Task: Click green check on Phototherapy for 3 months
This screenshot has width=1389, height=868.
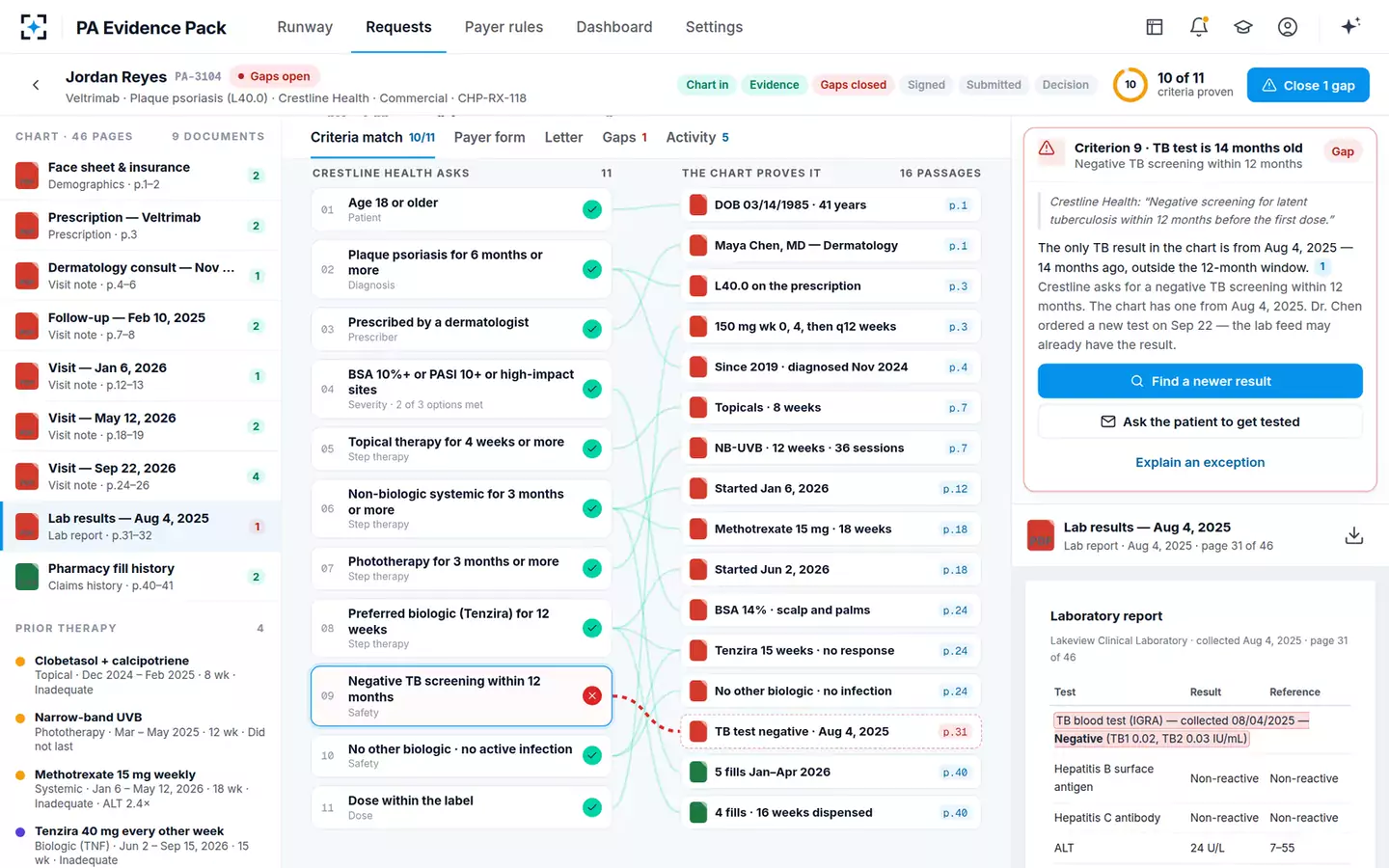Action: tap(592, 568)
